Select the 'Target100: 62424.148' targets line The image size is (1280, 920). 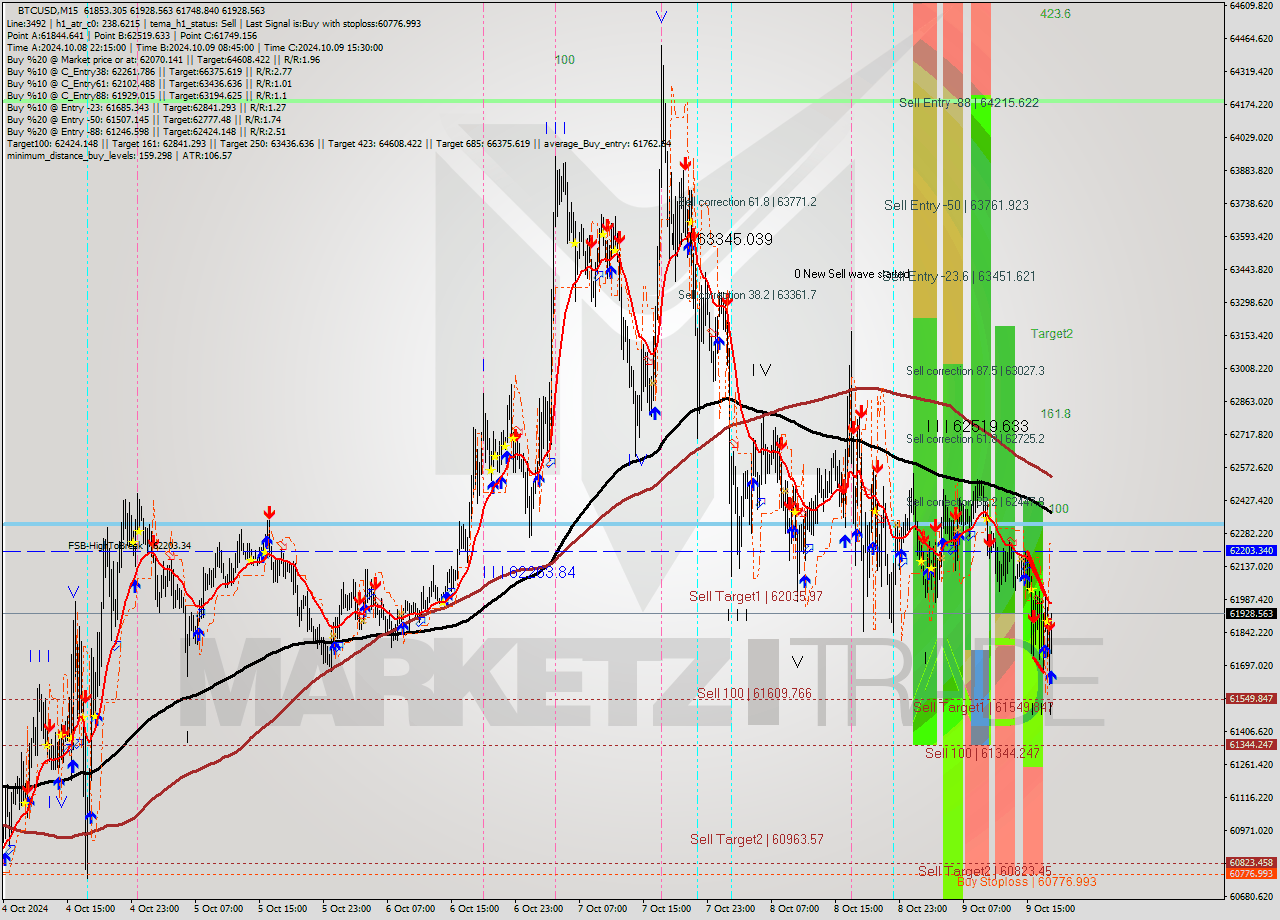coord(338,143)
